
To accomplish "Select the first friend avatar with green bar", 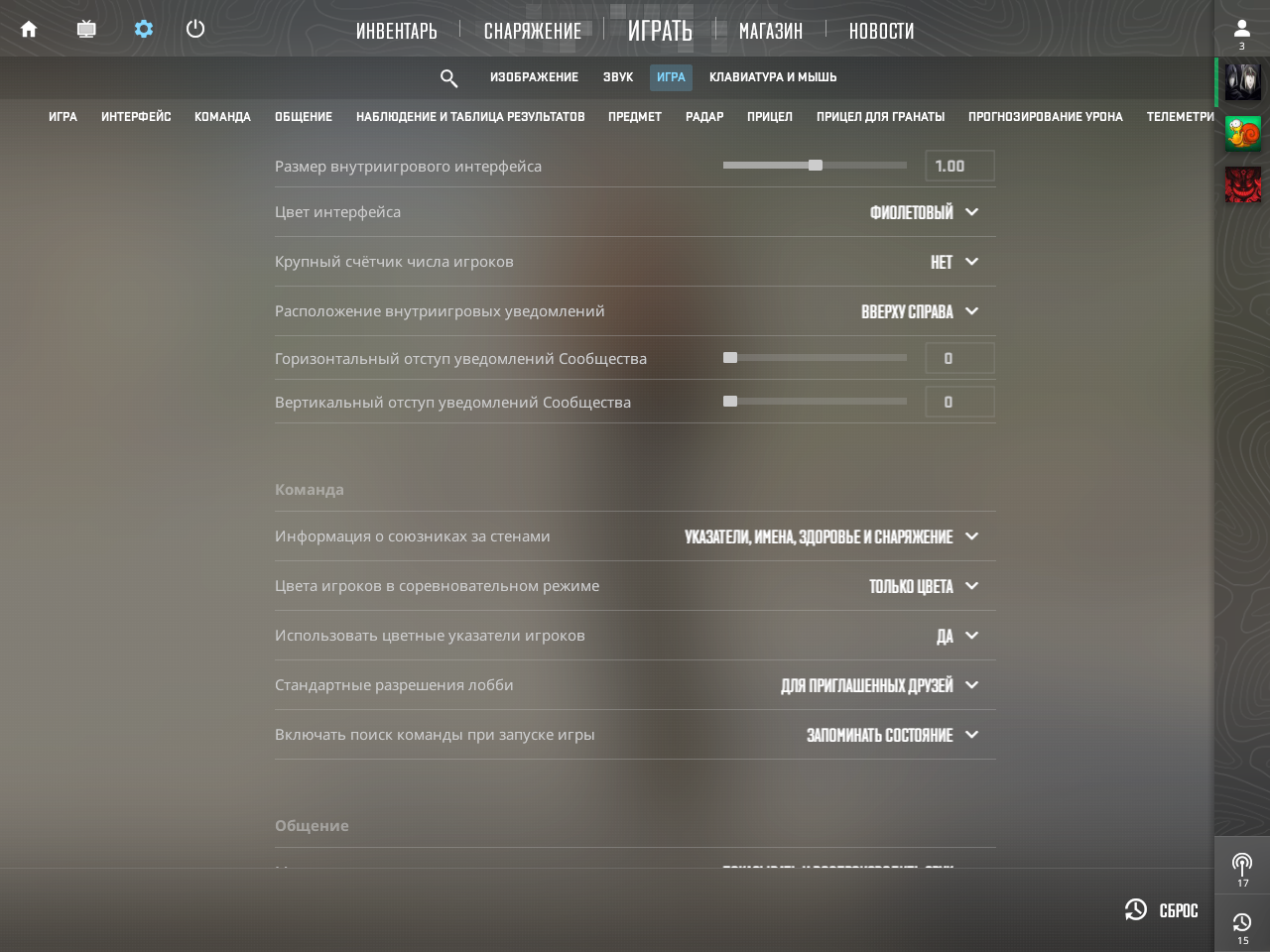I will click(x=1242, y=82).
